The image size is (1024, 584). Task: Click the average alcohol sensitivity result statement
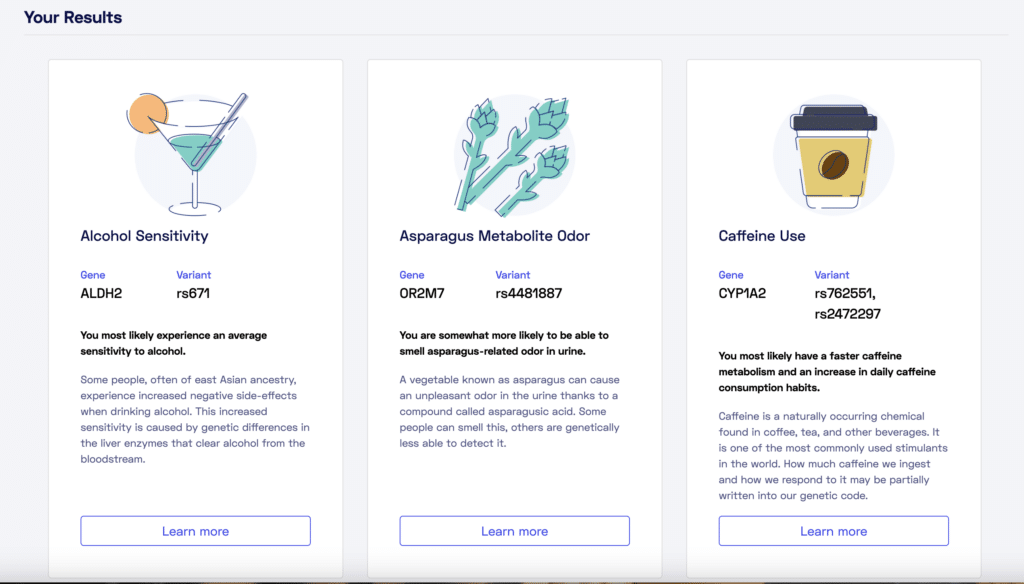[173, 343]
